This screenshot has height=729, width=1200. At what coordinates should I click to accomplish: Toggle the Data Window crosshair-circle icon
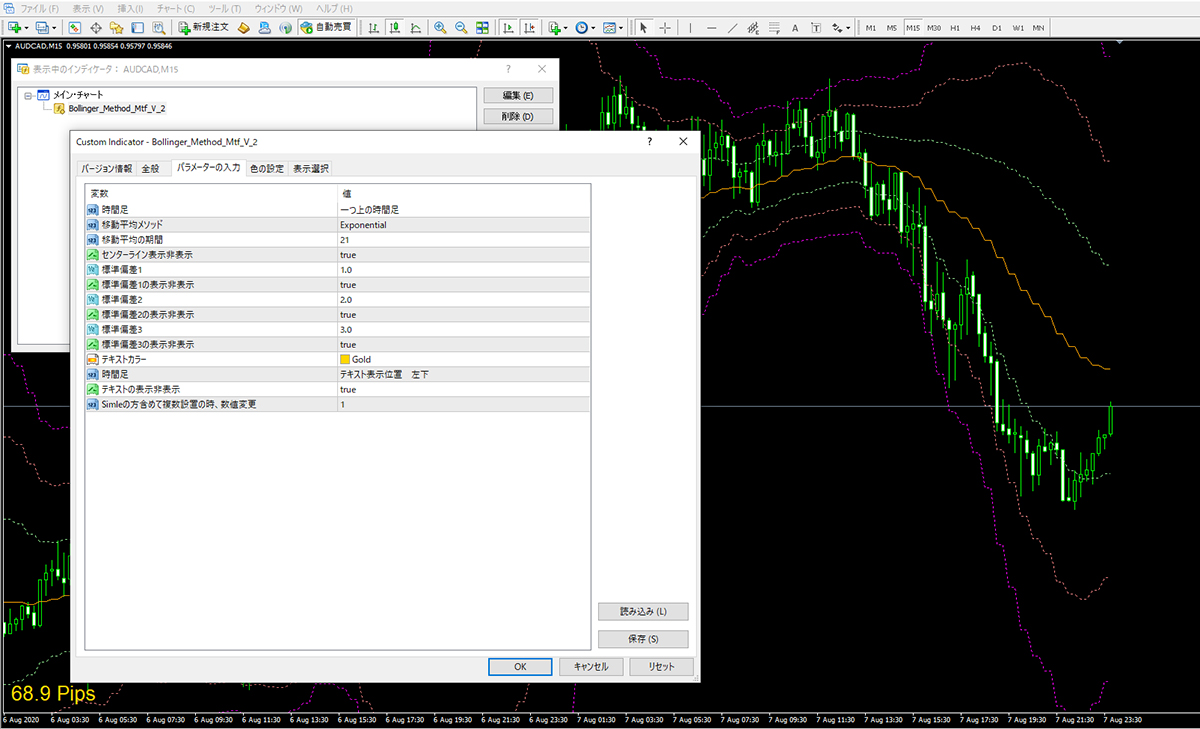coord(96,27)
